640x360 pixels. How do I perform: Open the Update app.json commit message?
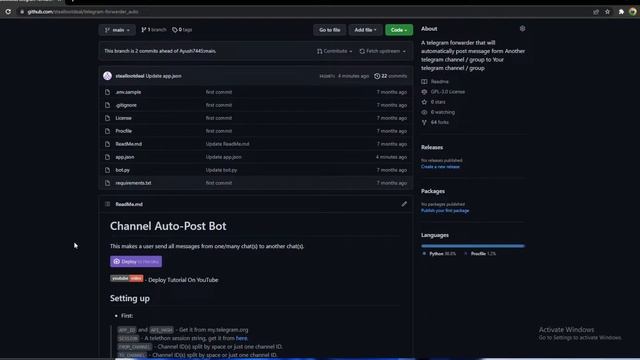[x=164, y=76]
